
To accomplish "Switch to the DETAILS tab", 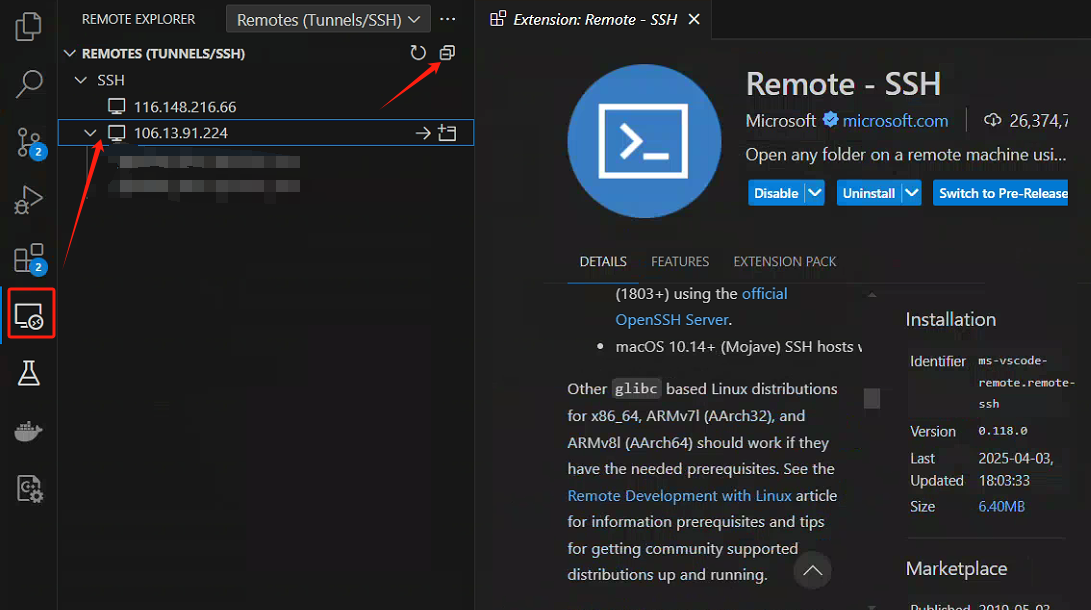I will [603, 262].
